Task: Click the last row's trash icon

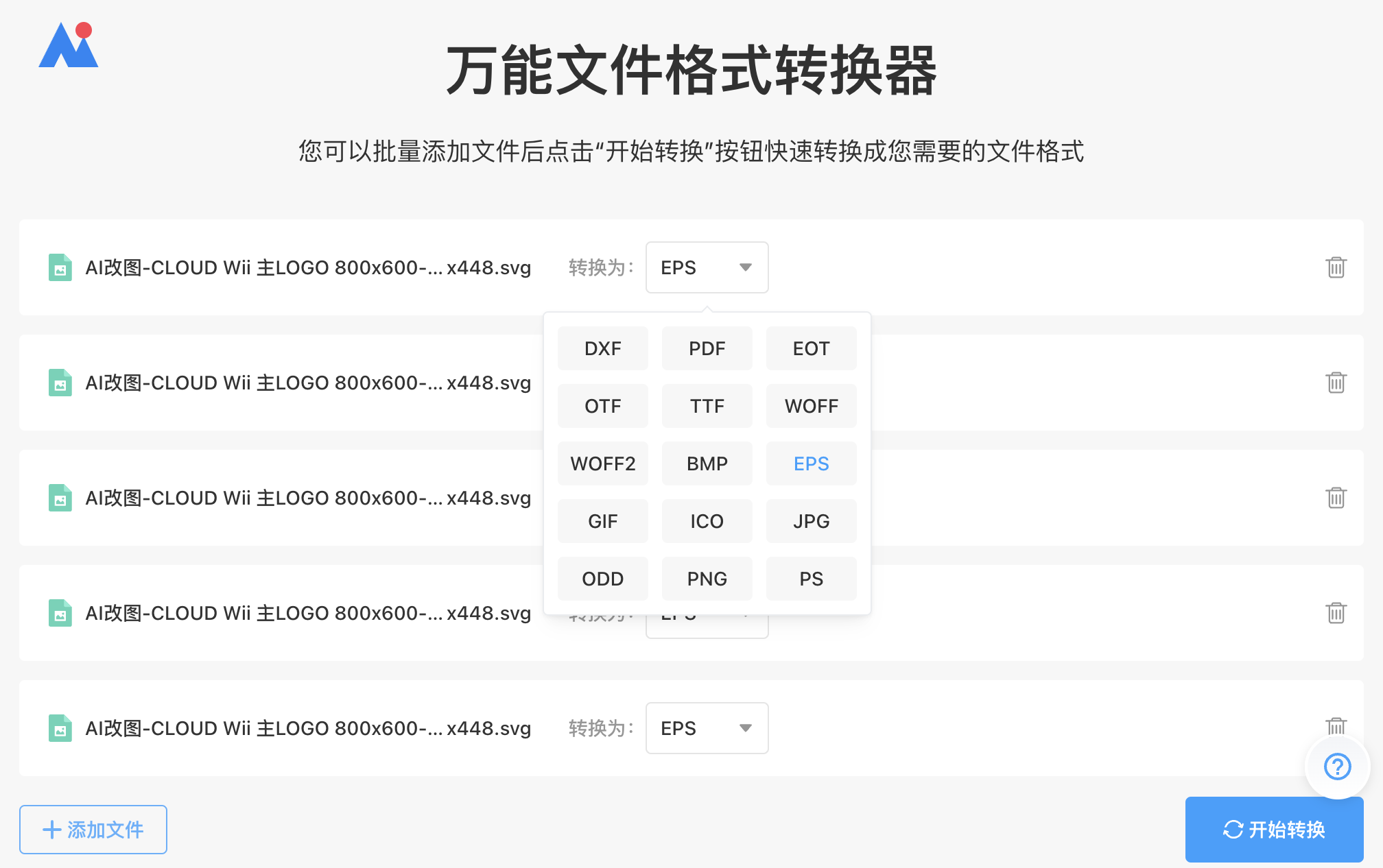Action: coord(1336,725)
